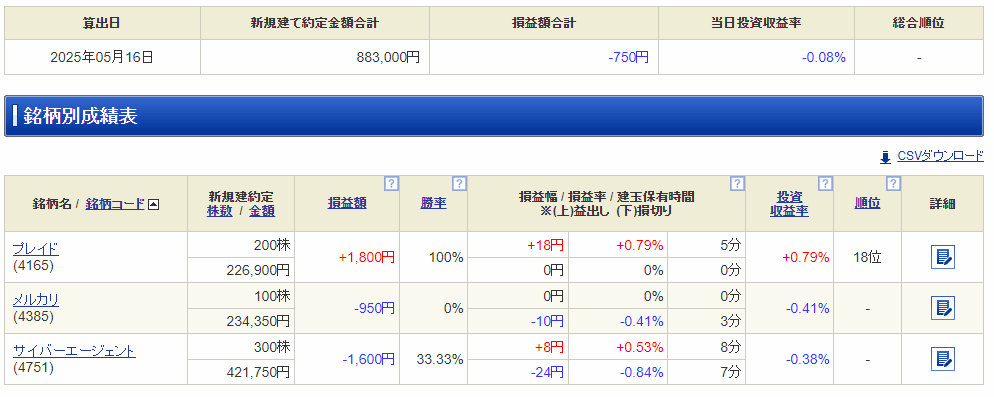The image size is (994, 397).
Task: Sort by 勝率 column header
Action: pyautogui.click(x=433, y=204)
